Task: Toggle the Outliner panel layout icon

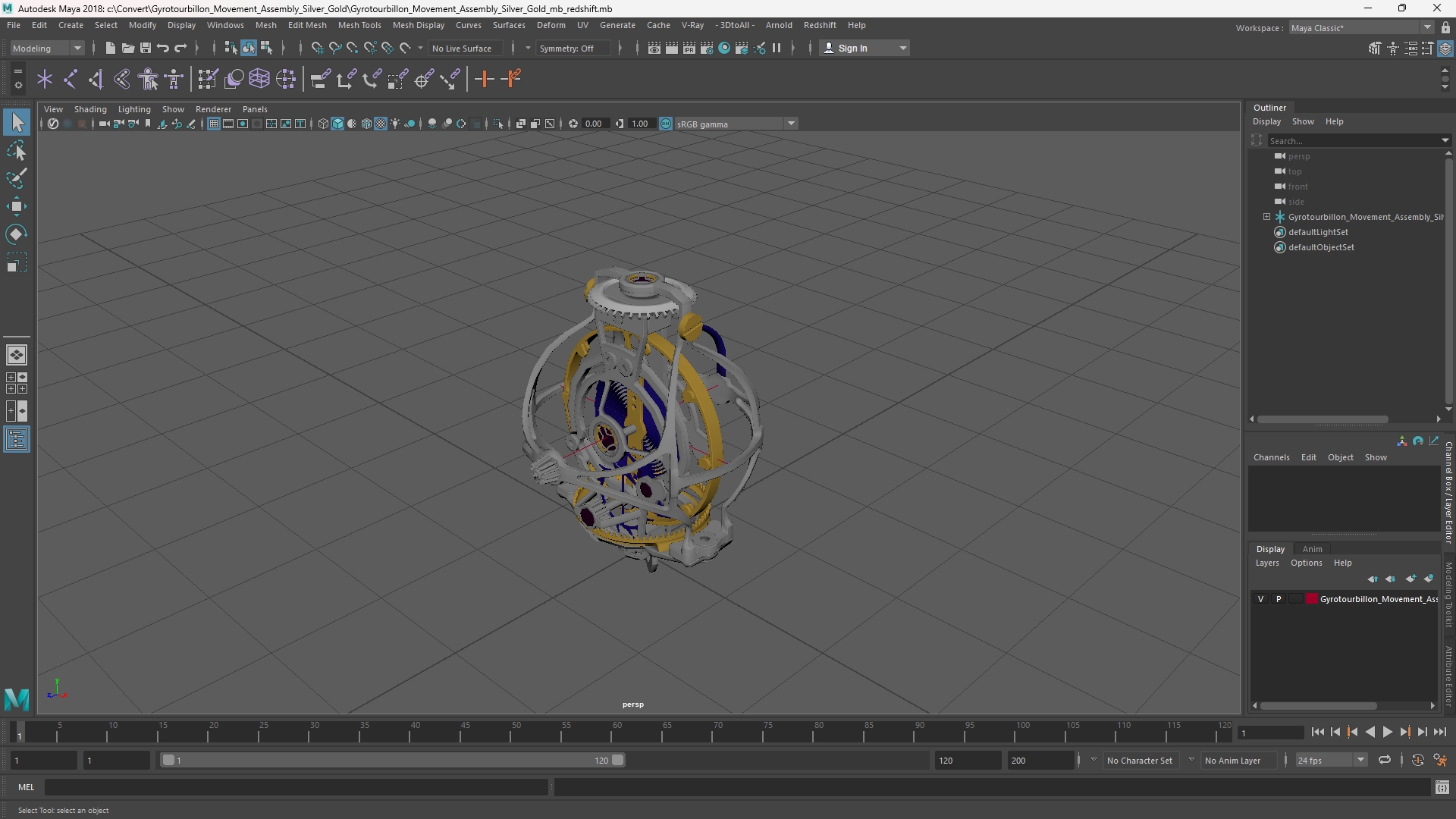Action: [x=17, y=440]
